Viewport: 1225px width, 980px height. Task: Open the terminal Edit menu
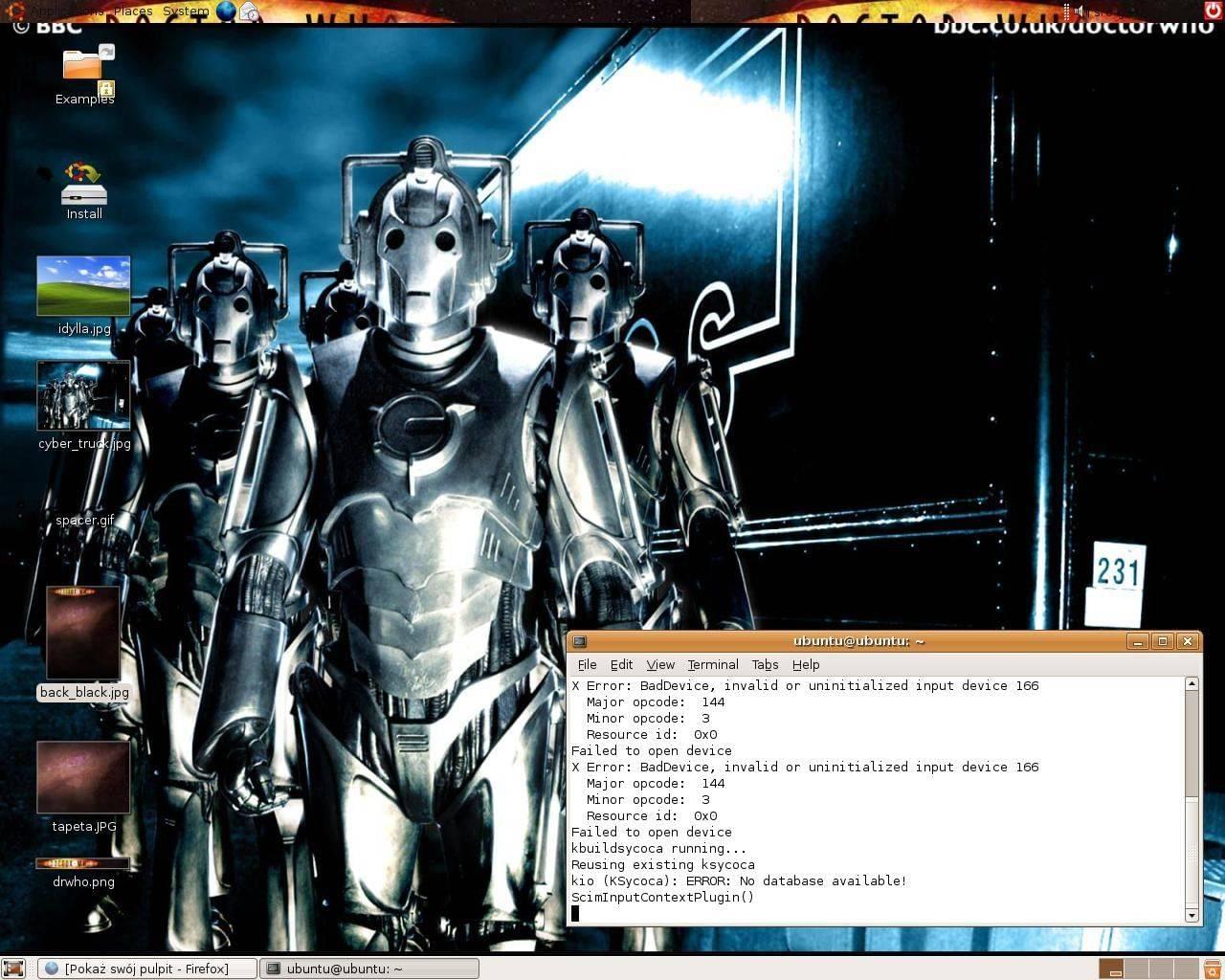pos(621,664)
